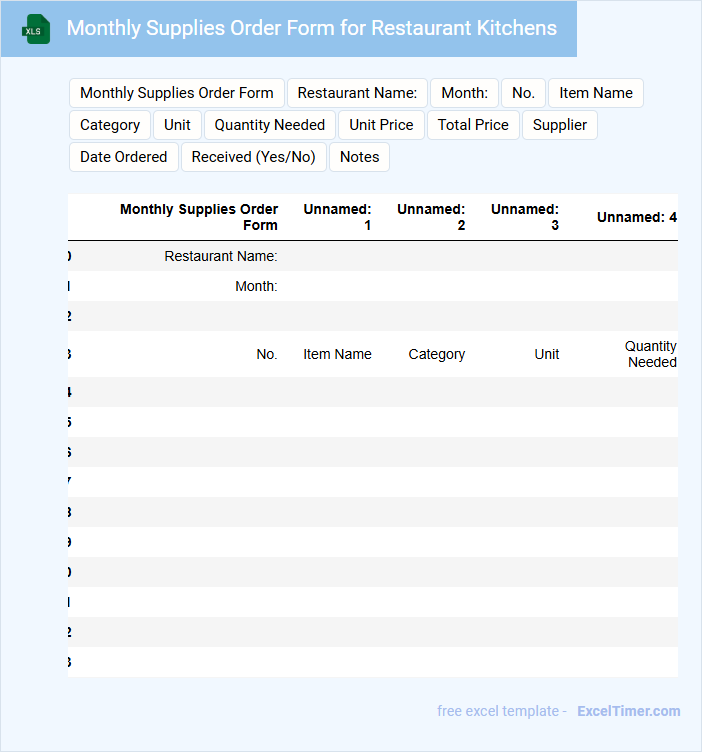Click the 'Unit Price' tag
The height and width of the screenshot is (752, 702).
point(381,125)
